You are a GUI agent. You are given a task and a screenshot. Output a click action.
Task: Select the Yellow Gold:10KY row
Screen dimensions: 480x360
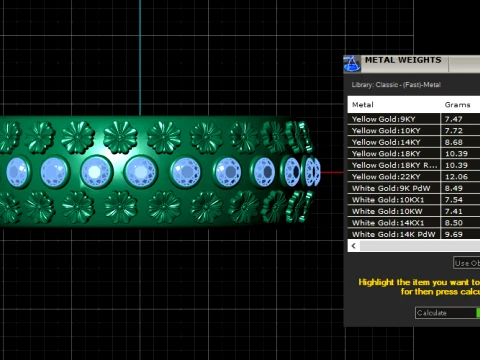414,131
